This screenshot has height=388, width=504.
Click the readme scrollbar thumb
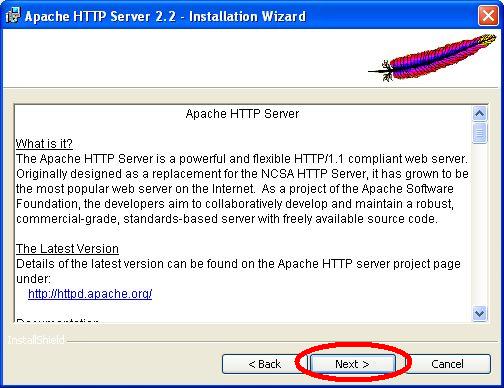[480, 133]
